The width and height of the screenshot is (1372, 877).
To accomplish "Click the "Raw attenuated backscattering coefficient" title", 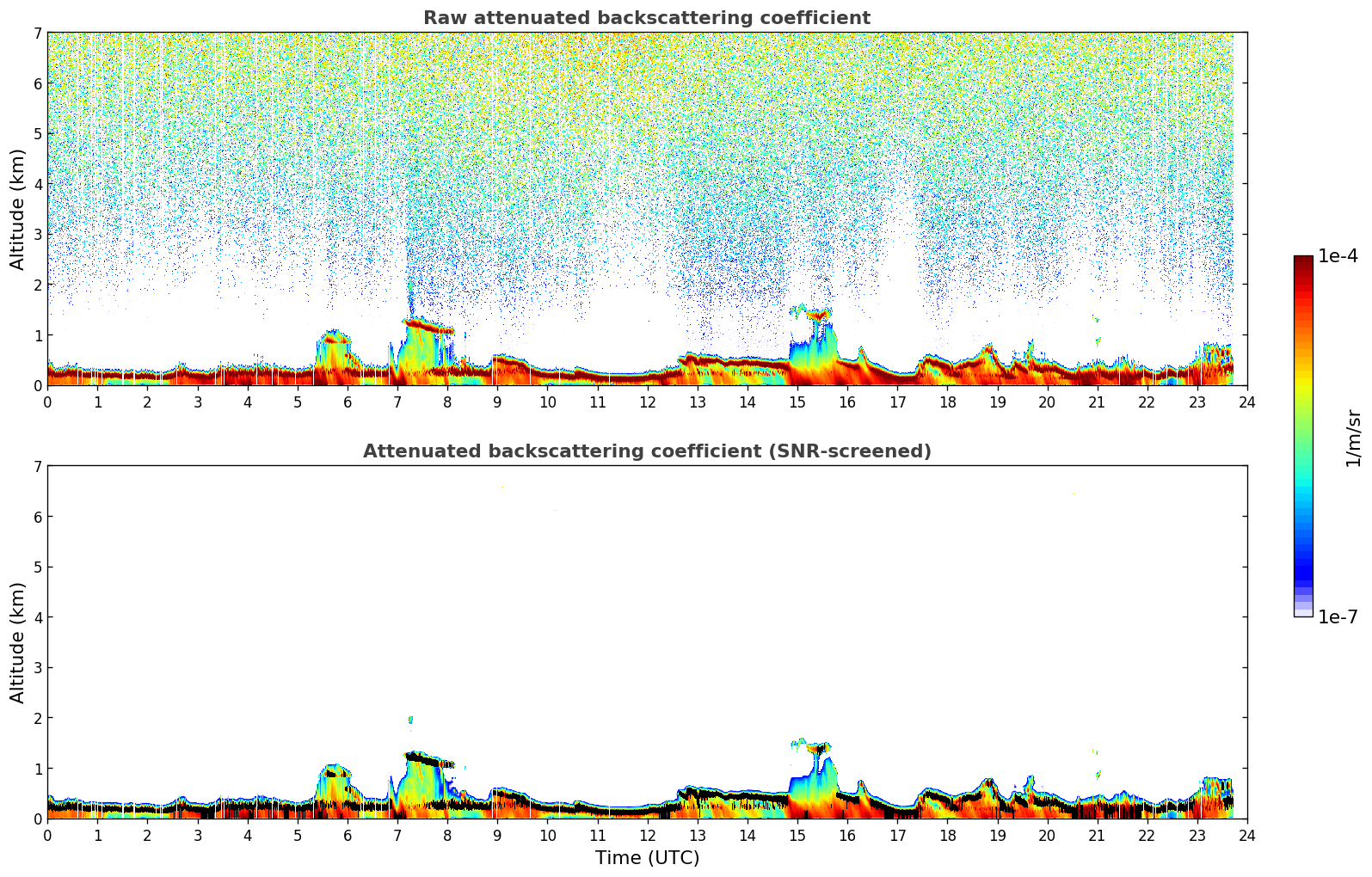I will (x=646, y=18).
